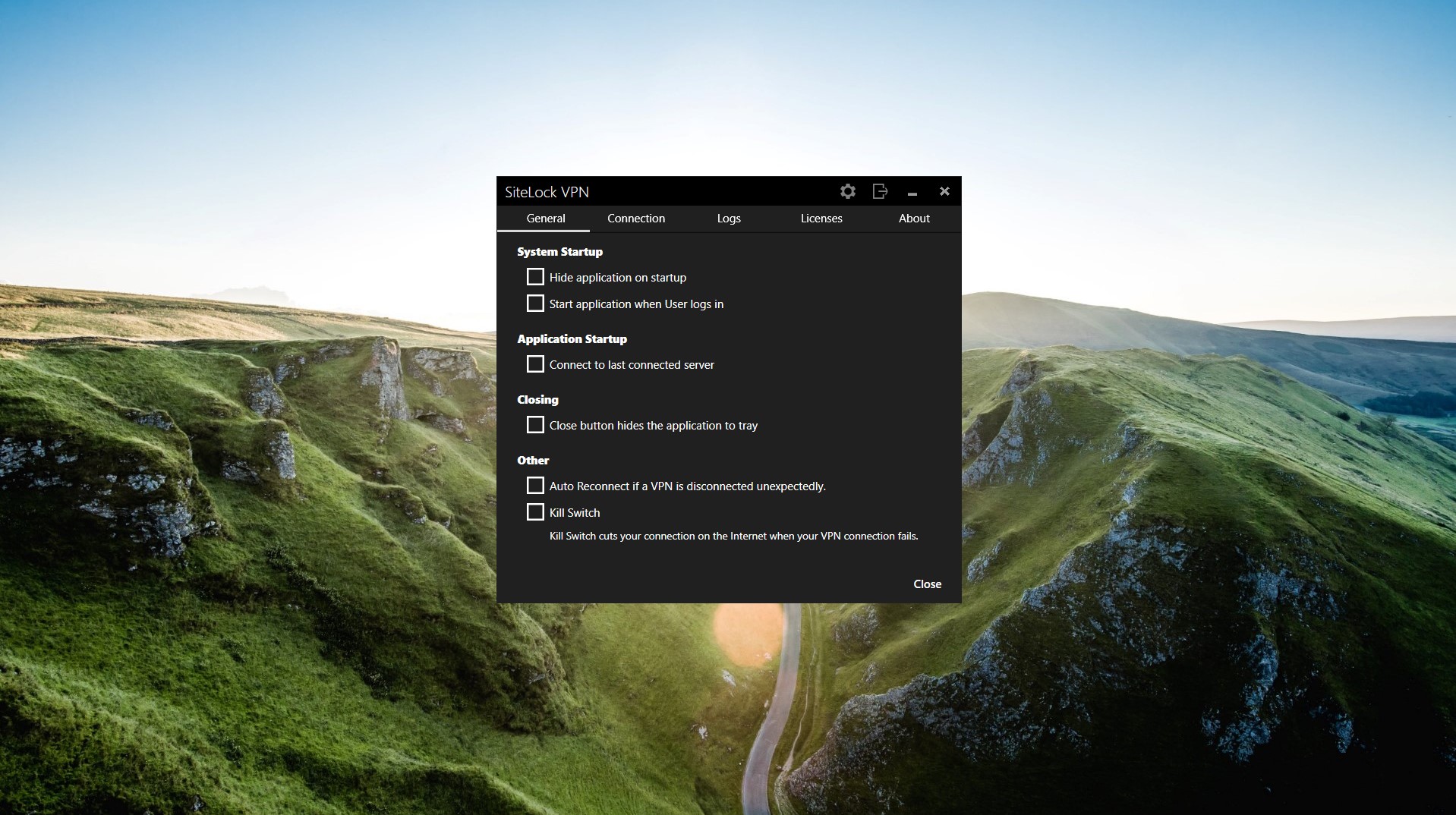Open settings via the gear icon
The height and width of the screenshot is (815, 1456).
point(848,191)
